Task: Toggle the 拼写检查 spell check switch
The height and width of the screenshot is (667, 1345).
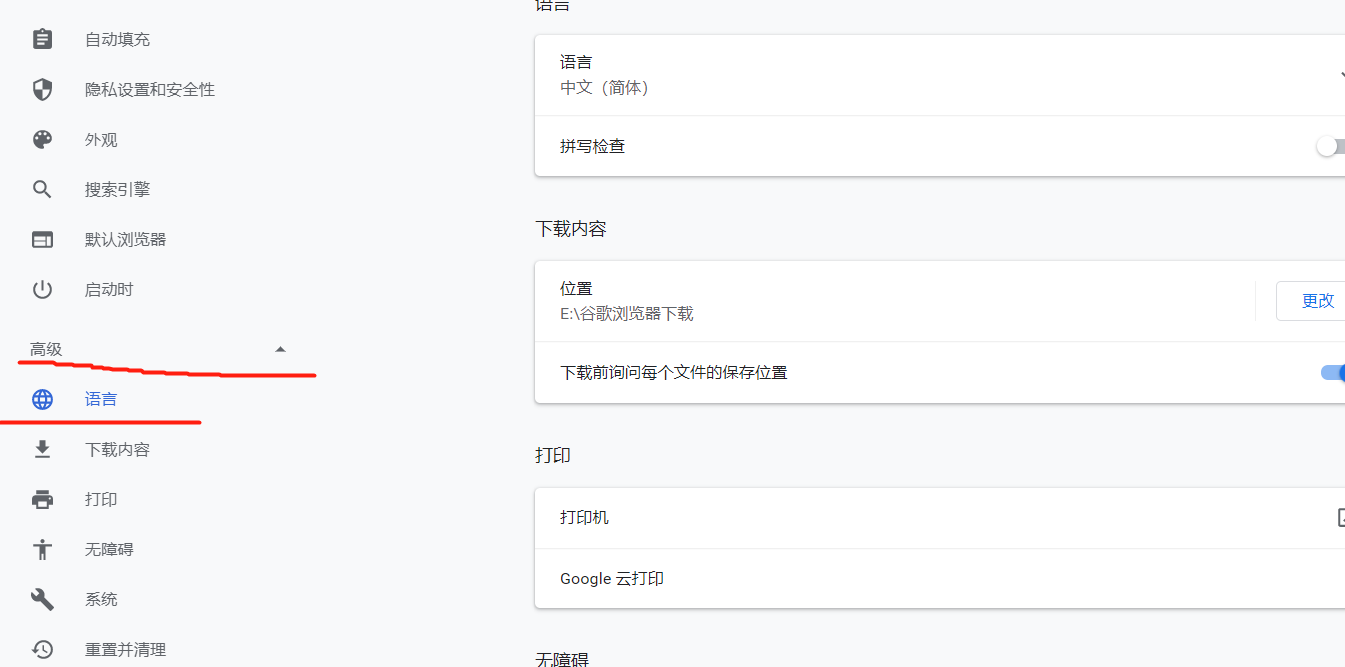Action: click(x=1330, y=146)
